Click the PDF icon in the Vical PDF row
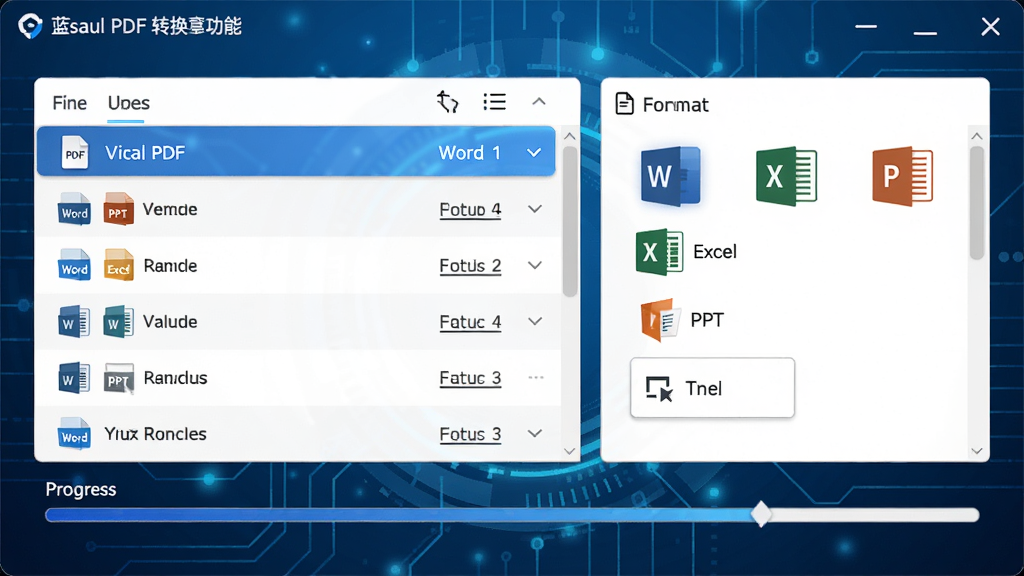This screenshot has width=1024, height=576. point(74,153)
